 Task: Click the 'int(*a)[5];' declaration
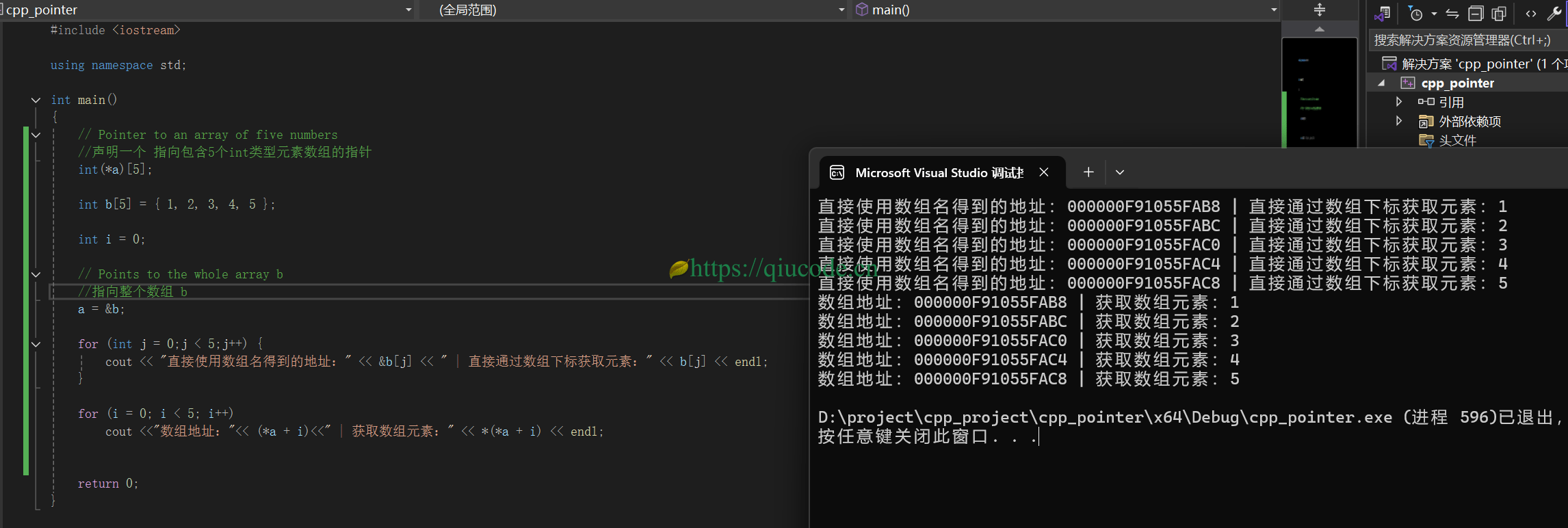point(116,170)
